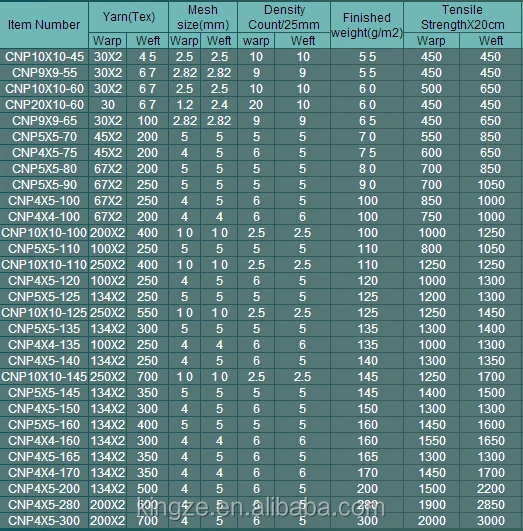This screenshot has width=523, height=531.
Task: Click density warp 20 in CNP20X10-60 row
Action: 256,105
